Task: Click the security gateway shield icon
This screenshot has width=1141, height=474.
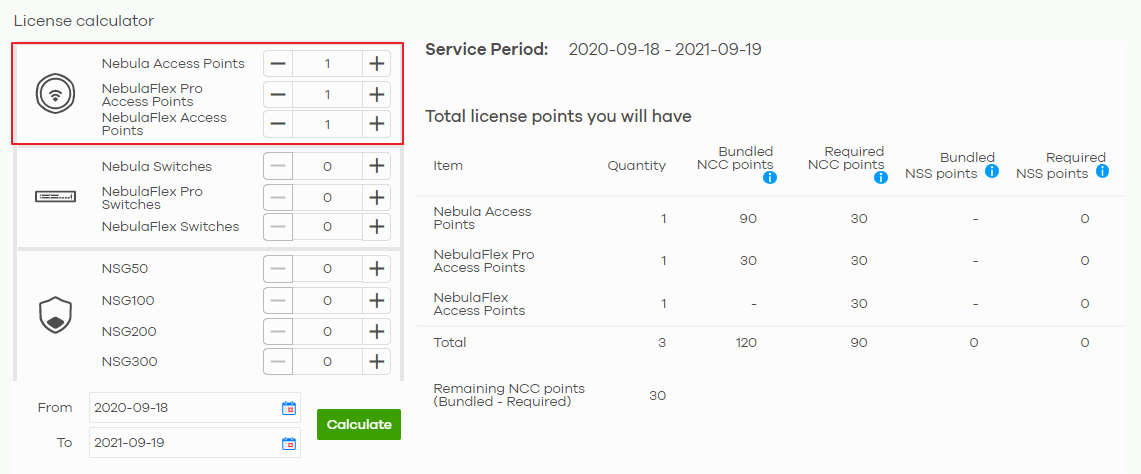Action: pos(56,315)
